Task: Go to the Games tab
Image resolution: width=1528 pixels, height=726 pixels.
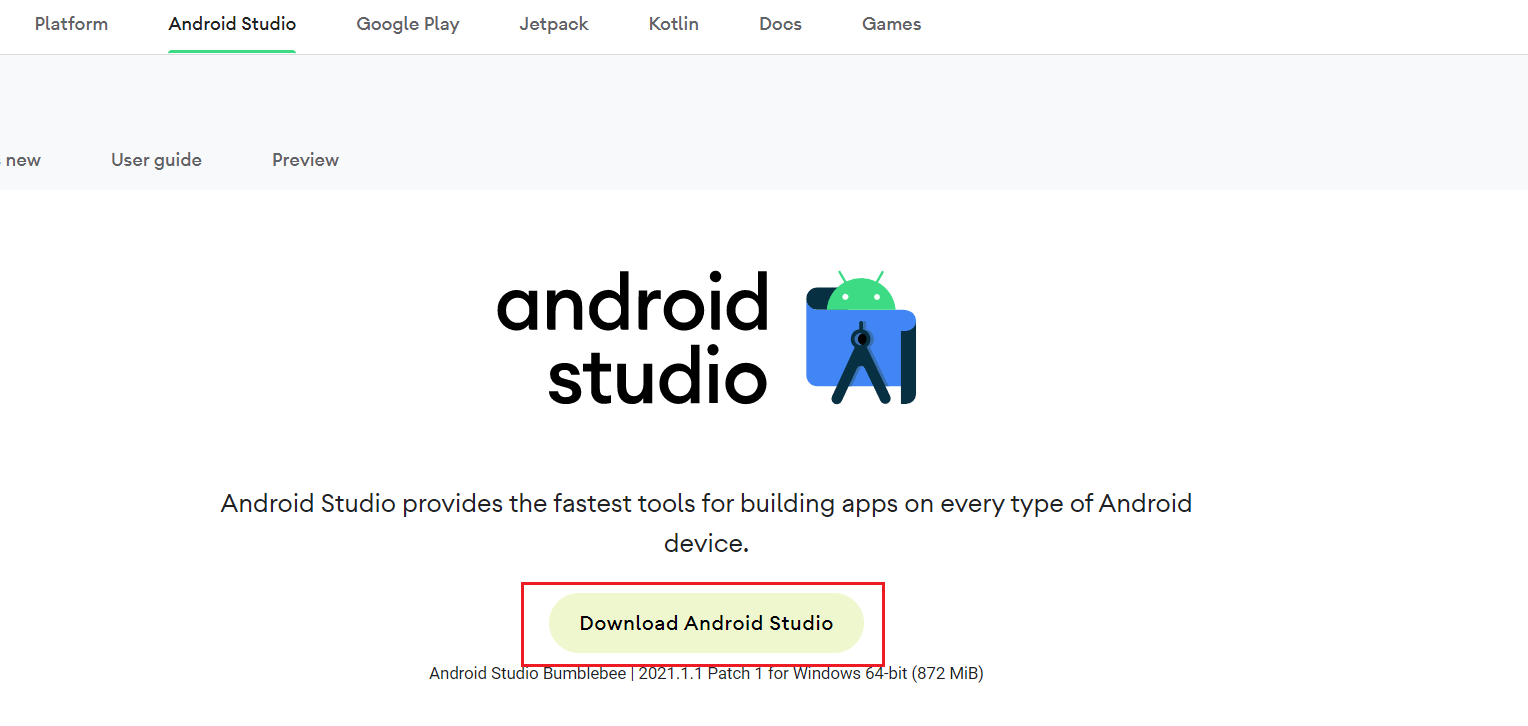Action: coord(892,24)
